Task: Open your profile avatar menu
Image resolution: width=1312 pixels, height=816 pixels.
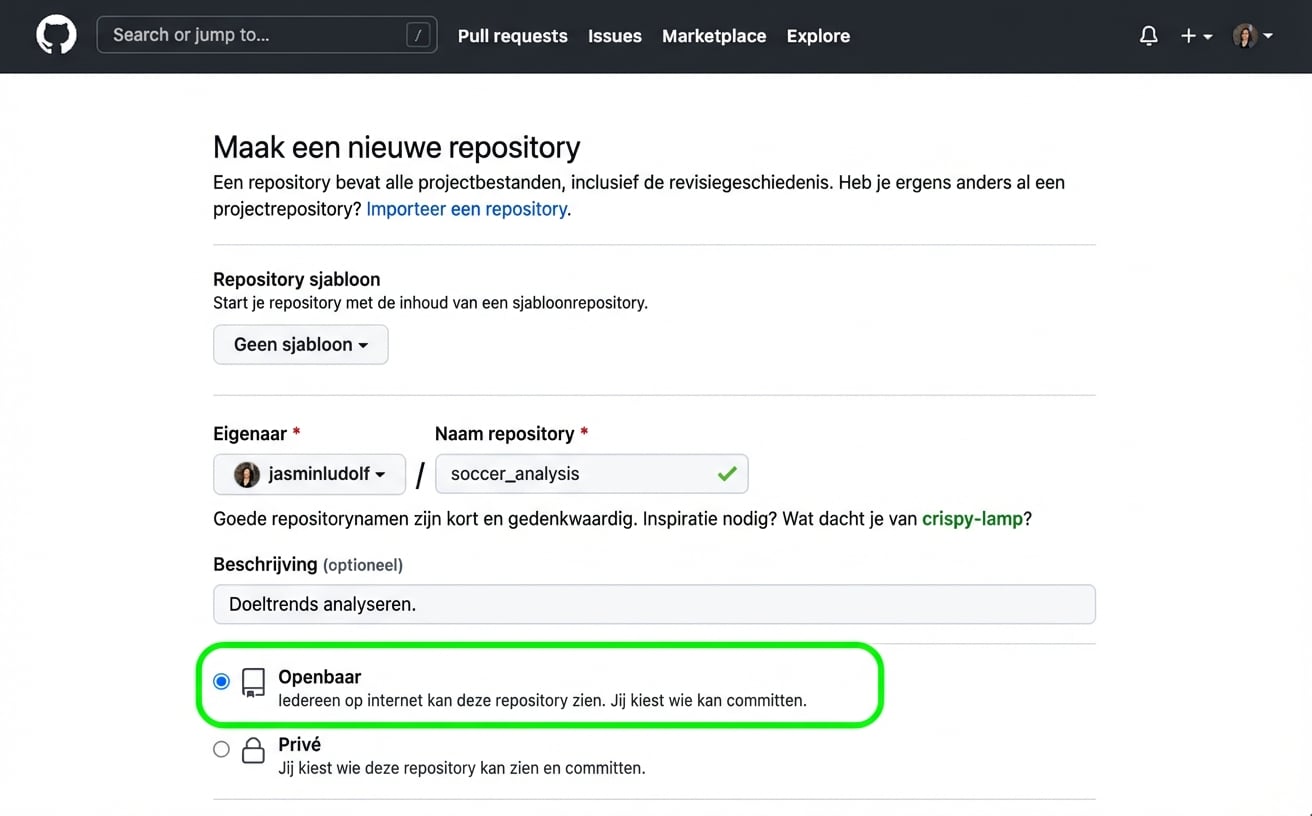Action: point(1243,35)
